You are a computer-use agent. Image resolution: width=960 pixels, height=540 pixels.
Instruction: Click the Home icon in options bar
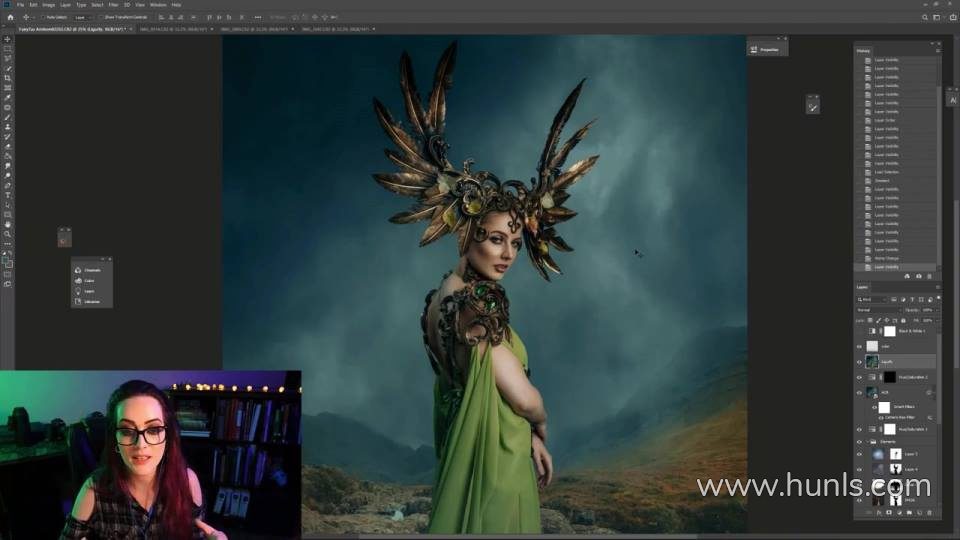[10, 17]
